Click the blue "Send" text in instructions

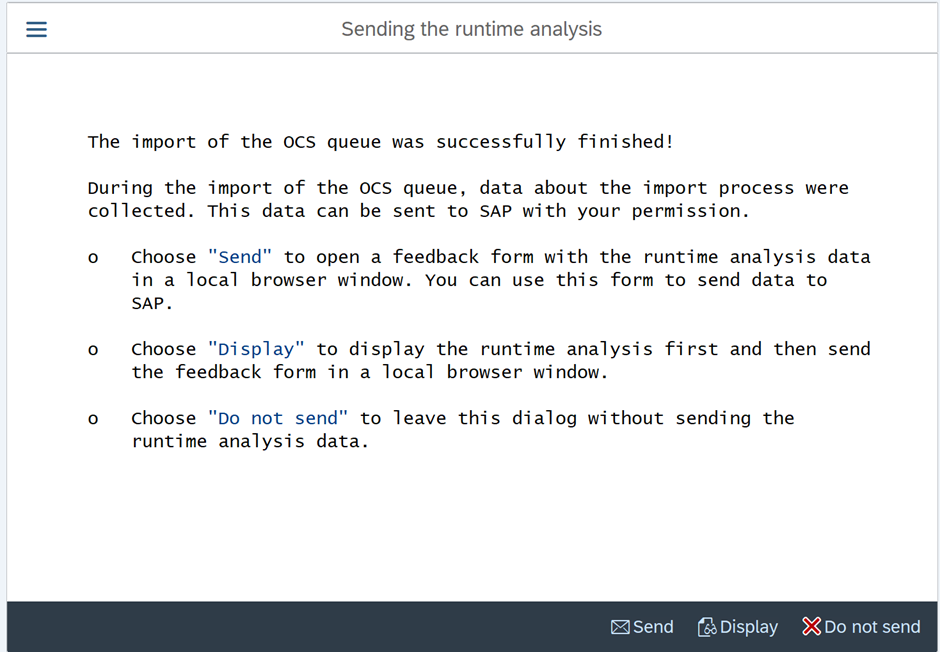tap(240, 257)
